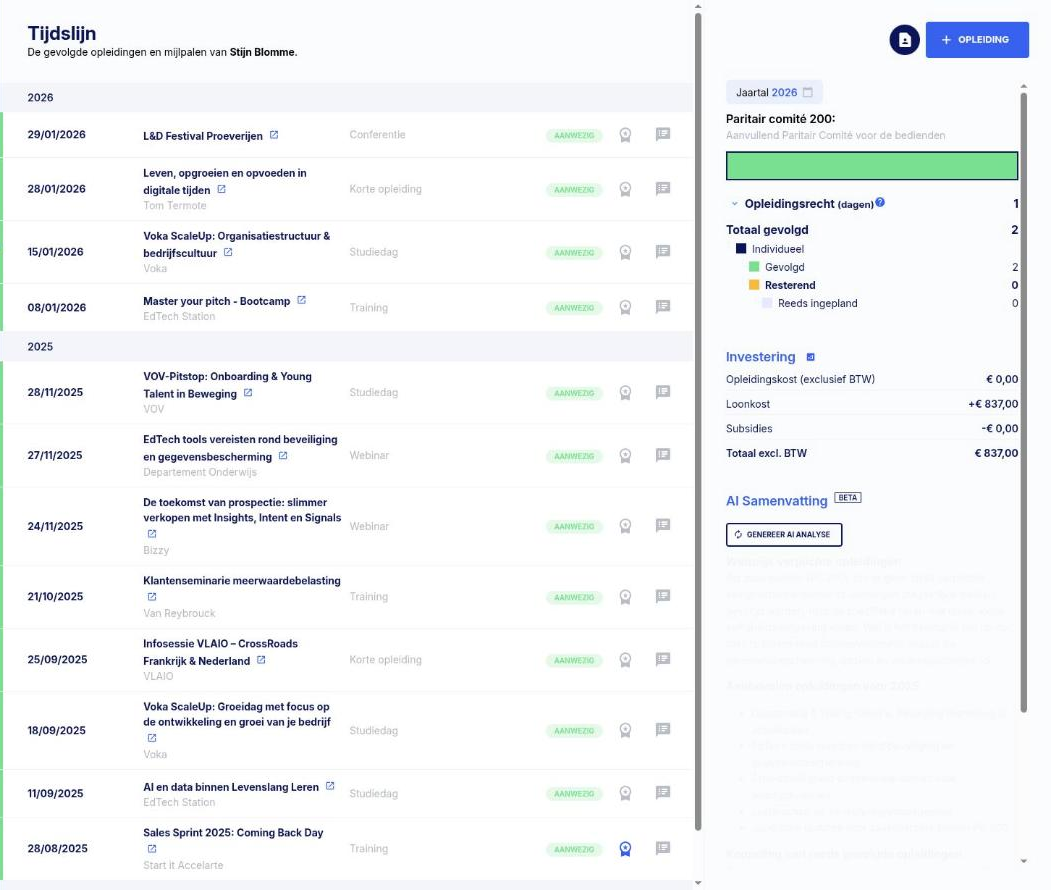Open comments on 24/11/2025 Bizzy webinar row

pyautogui.click(x=663, y=525)
